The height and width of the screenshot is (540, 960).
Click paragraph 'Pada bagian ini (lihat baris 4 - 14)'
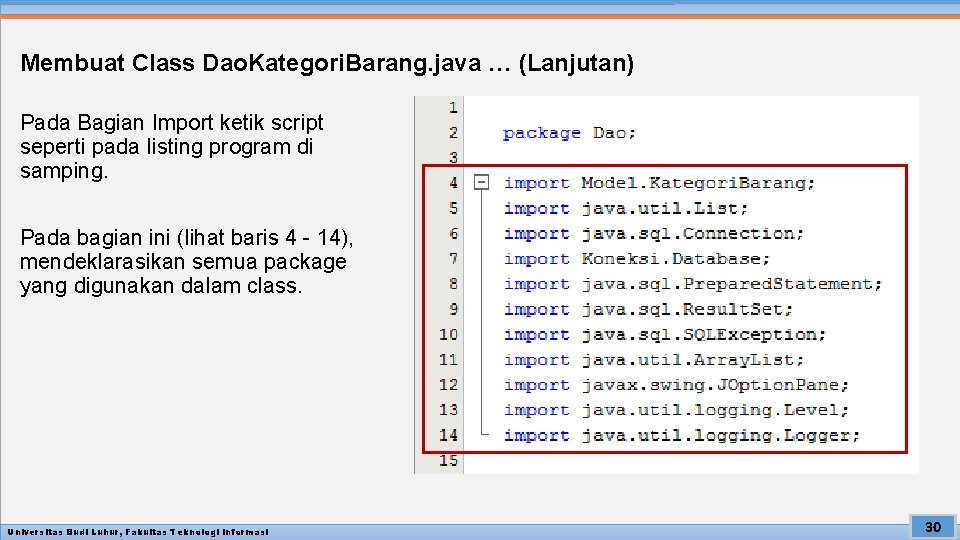[187, 261]
